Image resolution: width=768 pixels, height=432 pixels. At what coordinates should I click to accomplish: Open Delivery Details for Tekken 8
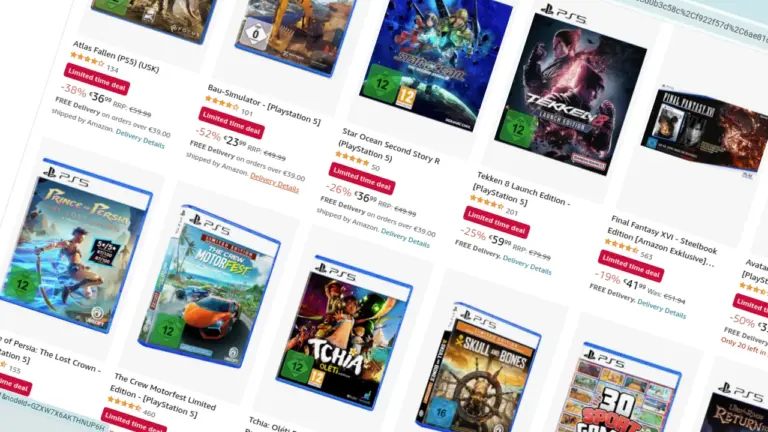click(x=527, y=264)
